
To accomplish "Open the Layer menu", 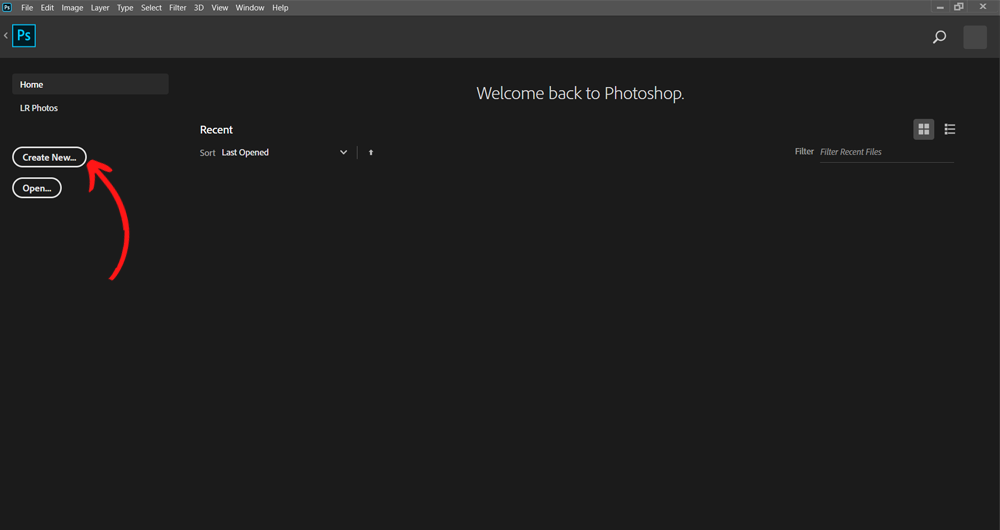I will click(100, 7).
